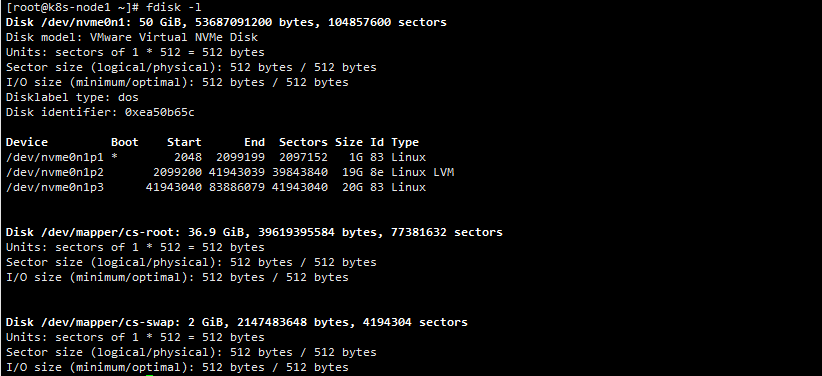Click the 'Type' column header
Screen dimensions: 822x376
(x=405, y=142)
